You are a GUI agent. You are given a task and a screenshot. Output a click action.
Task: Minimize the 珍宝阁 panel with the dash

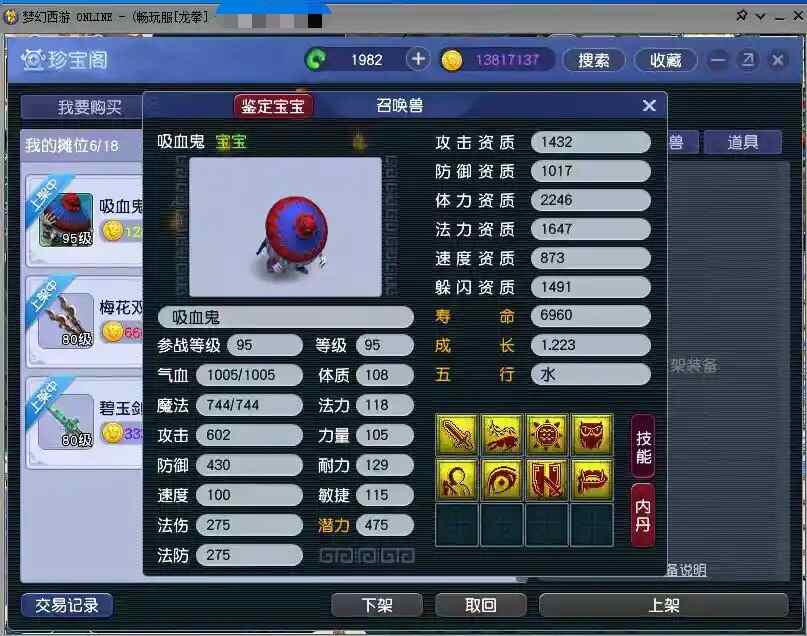(718, 60)
